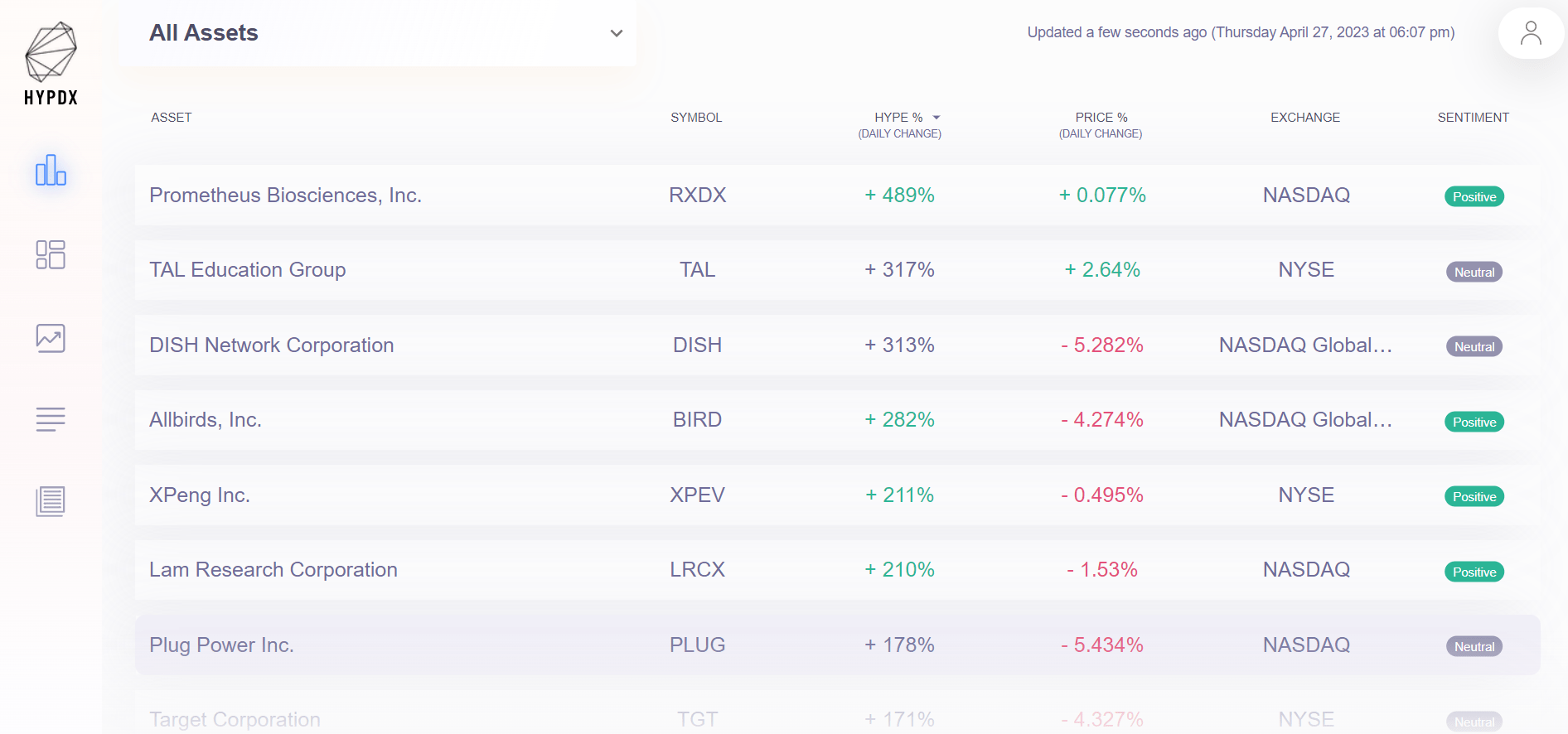The width and height of the screenshot is (1568, 734).
Task: Click the DISH symbol cell
Action: point(697,345)
